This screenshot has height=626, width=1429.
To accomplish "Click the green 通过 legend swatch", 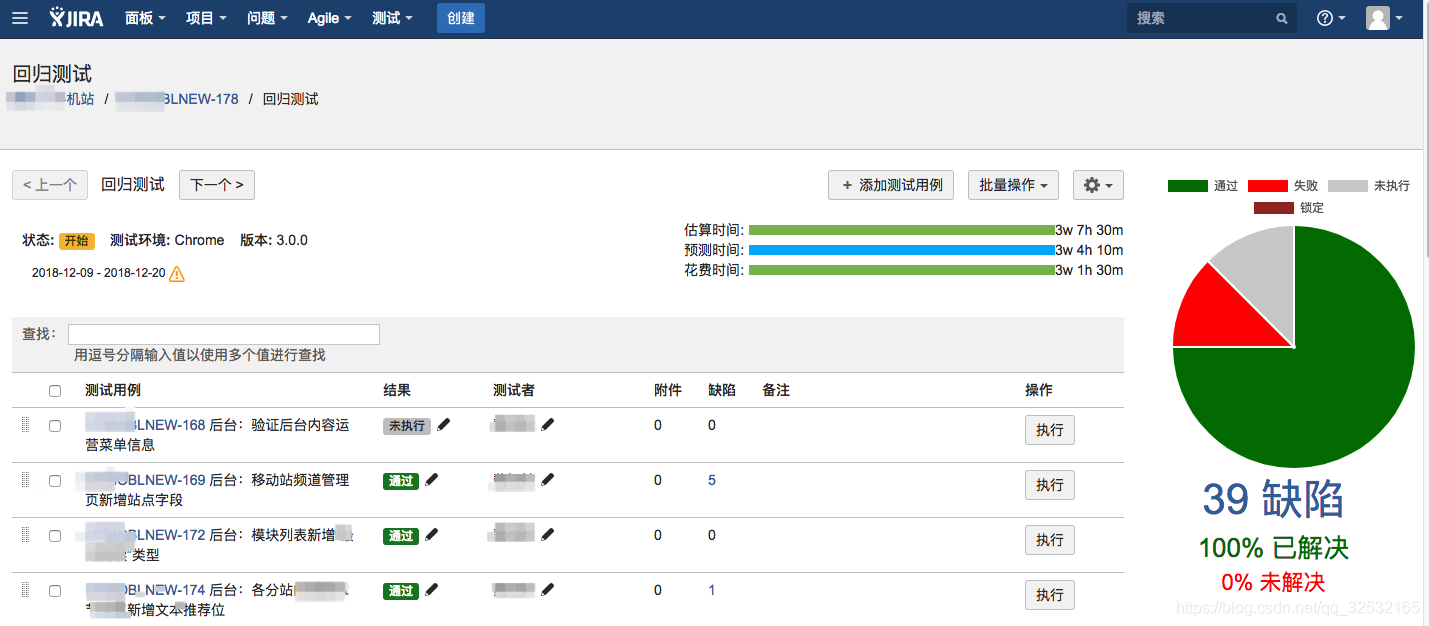I will pos(1187,186).
